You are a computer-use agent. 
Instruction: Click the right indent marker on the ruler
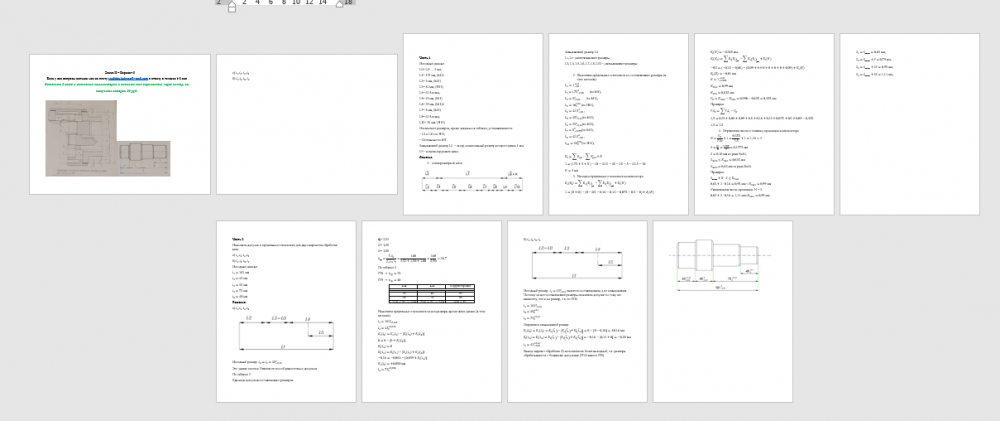pos(338,3)
